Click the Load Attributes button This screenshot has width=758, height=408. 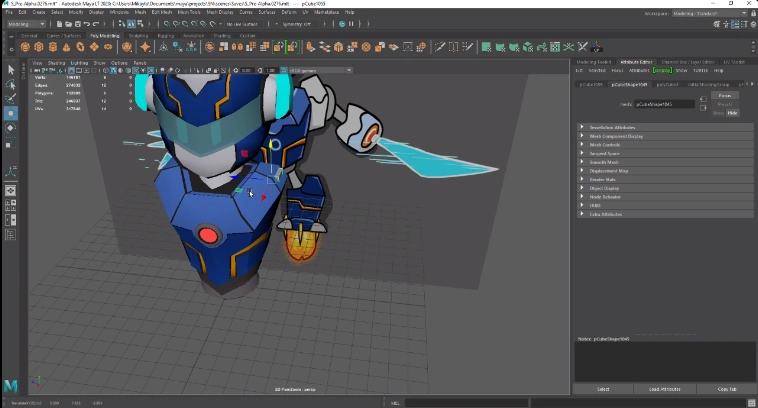point(665,388)
